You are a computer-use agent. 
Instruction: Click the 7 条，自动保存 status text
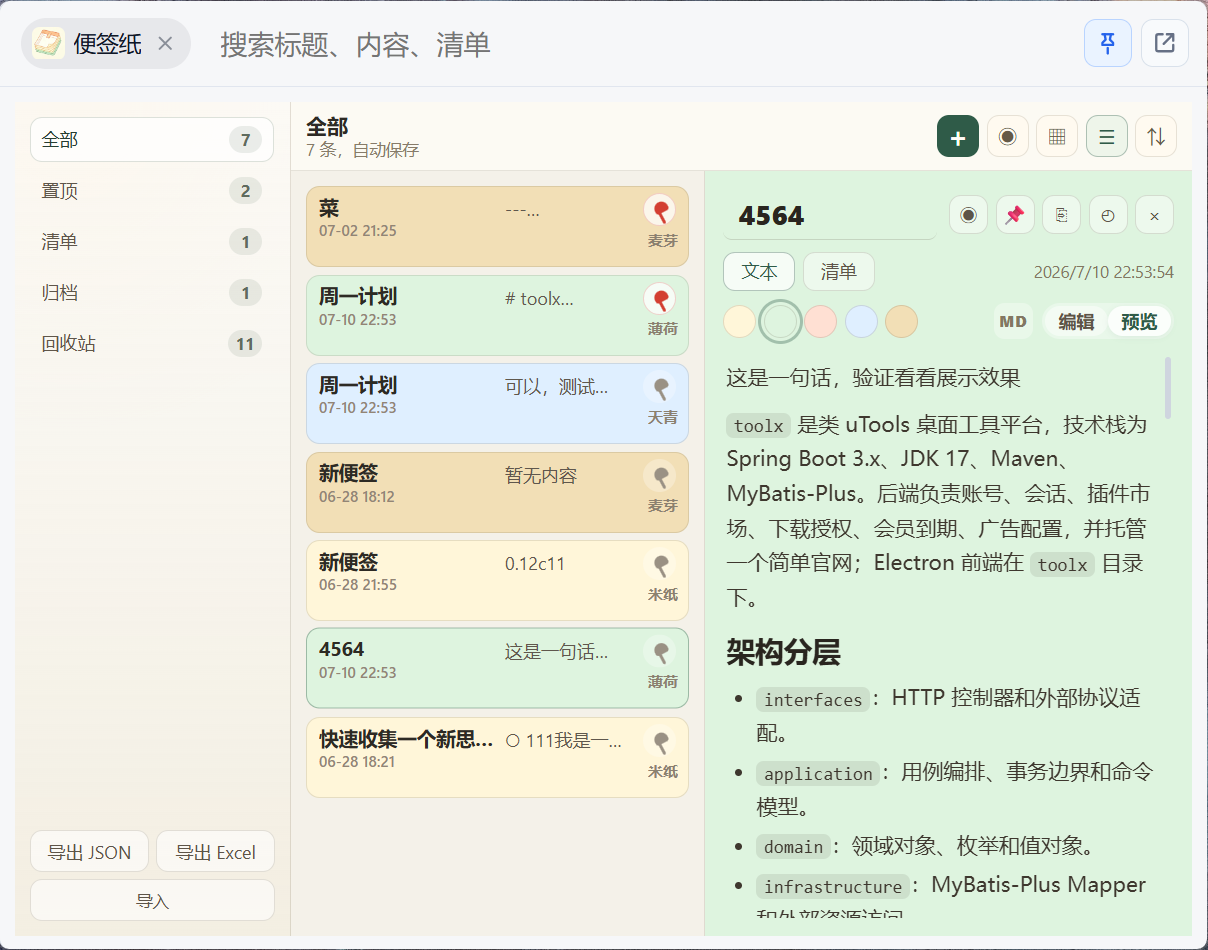pos(362,151)
